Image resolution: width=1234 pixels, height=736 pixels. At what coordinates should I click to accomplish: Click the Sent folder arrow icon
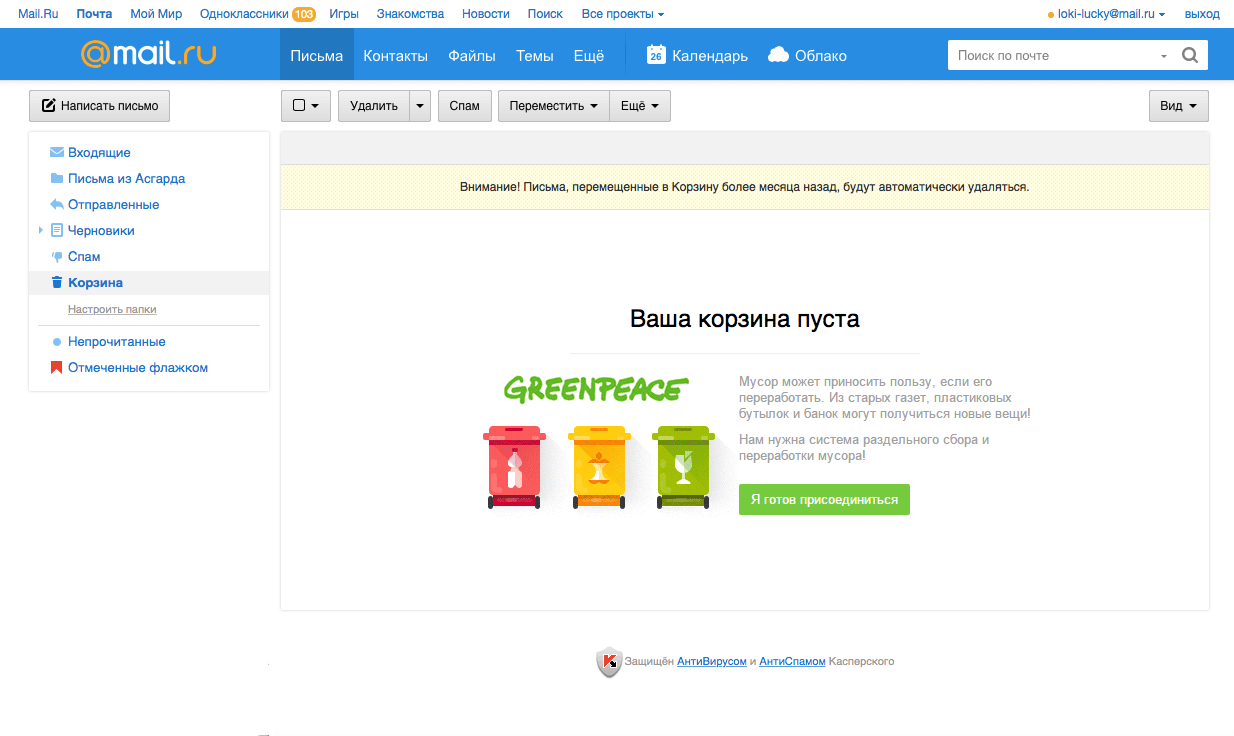(x=57, y=205)
